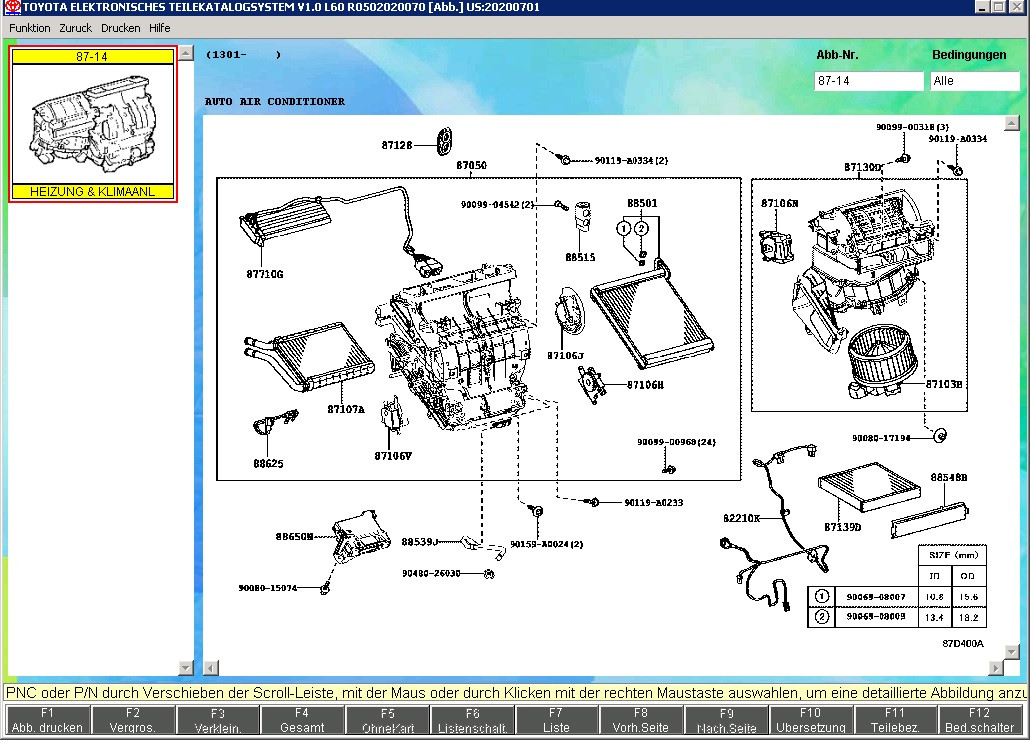Open the Drucken menu
1030x740 pixels.
click(x=120, y=28)
